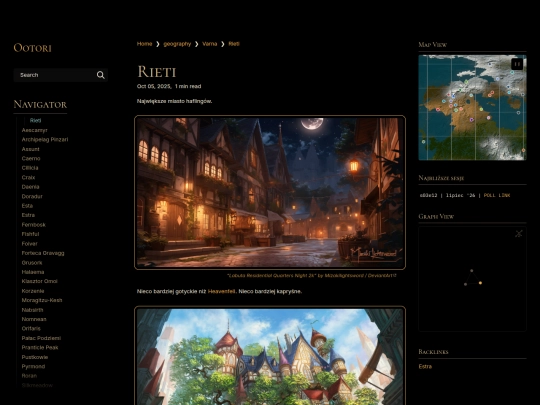Open Craix in the Navigator

(28, 177)
